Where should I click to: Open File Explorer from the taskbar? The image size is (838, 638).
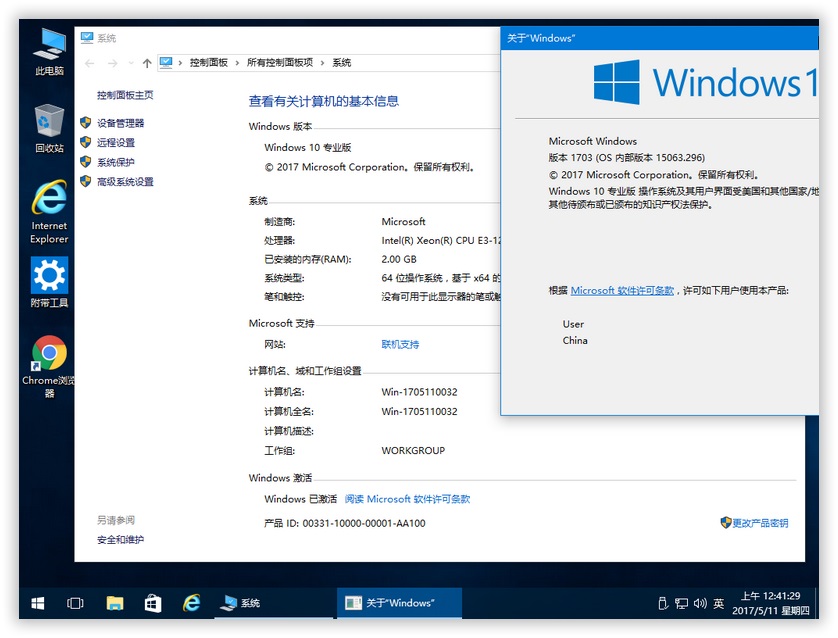(x=114, y=603)
